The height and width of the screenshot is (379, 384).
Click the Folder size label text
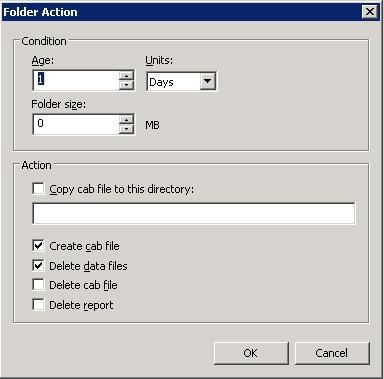(x=59, y=104)
